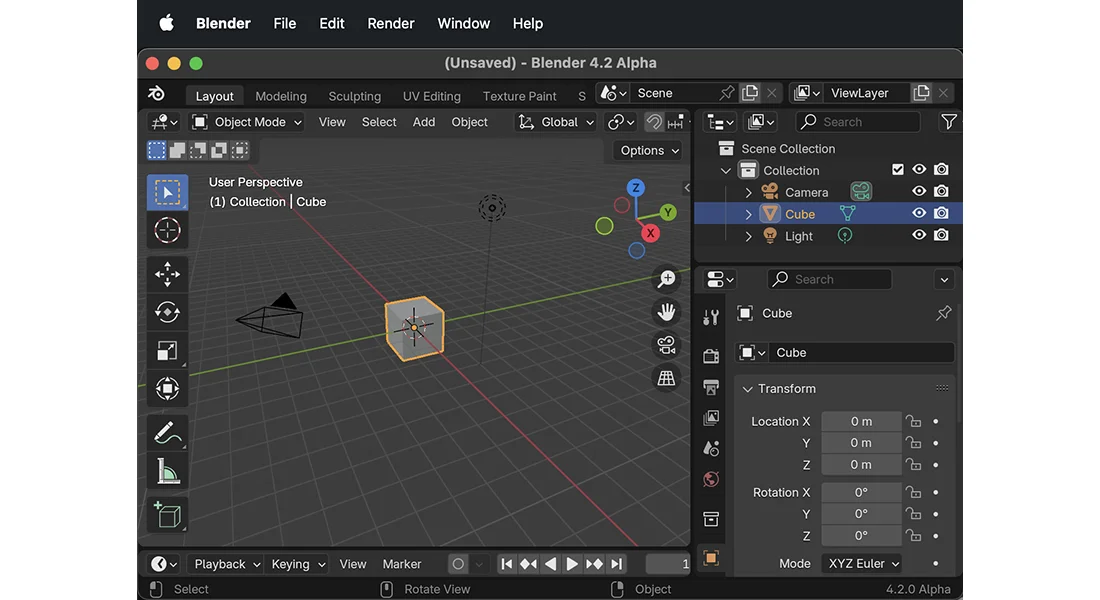The width and height of the screenshot is (1100, 600).
Task: Switch perspective/orthographic grid button
Action: coord(666,378)
